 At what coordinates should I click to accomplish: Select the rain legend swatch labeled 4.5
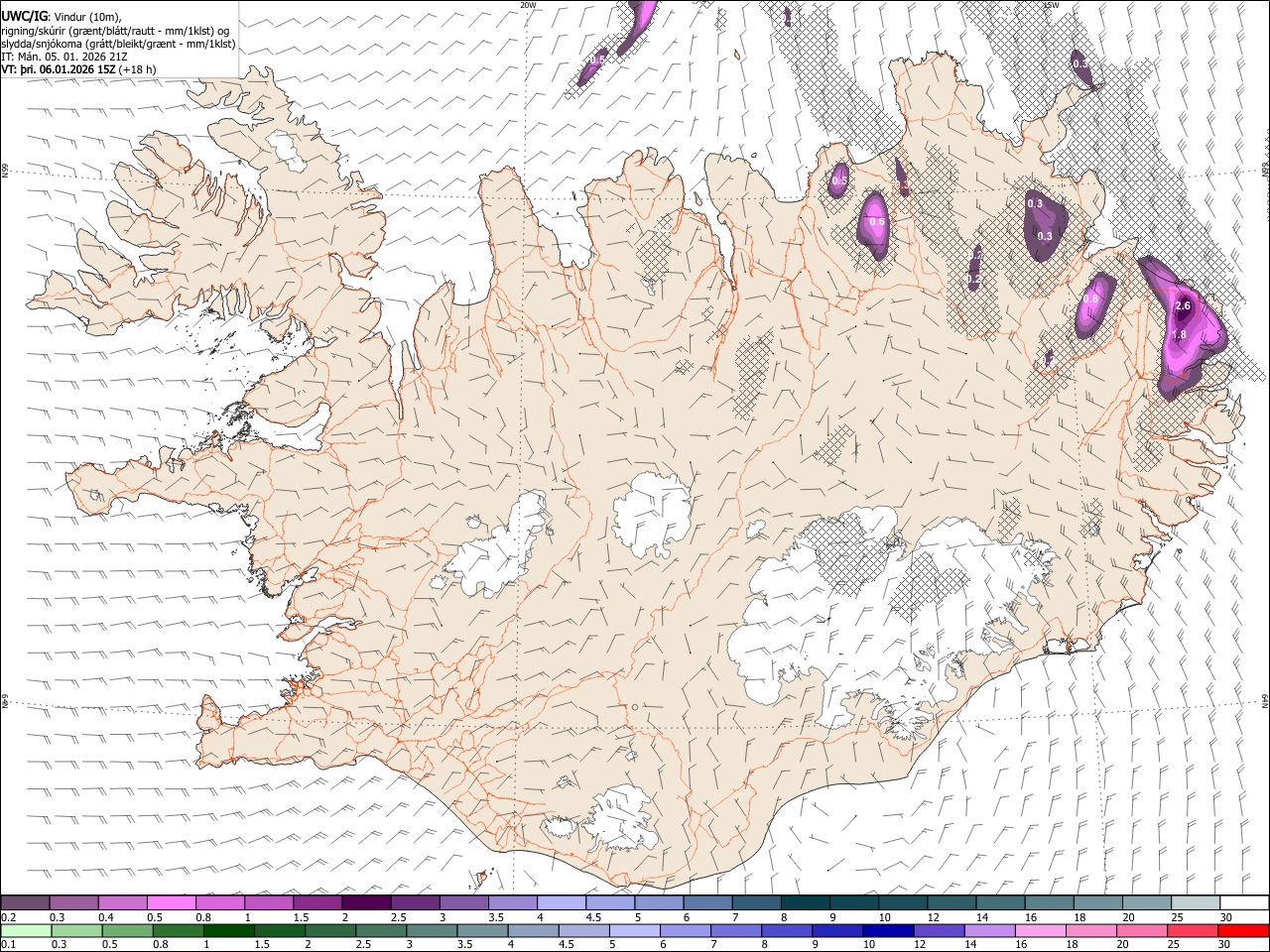point(583,930)
